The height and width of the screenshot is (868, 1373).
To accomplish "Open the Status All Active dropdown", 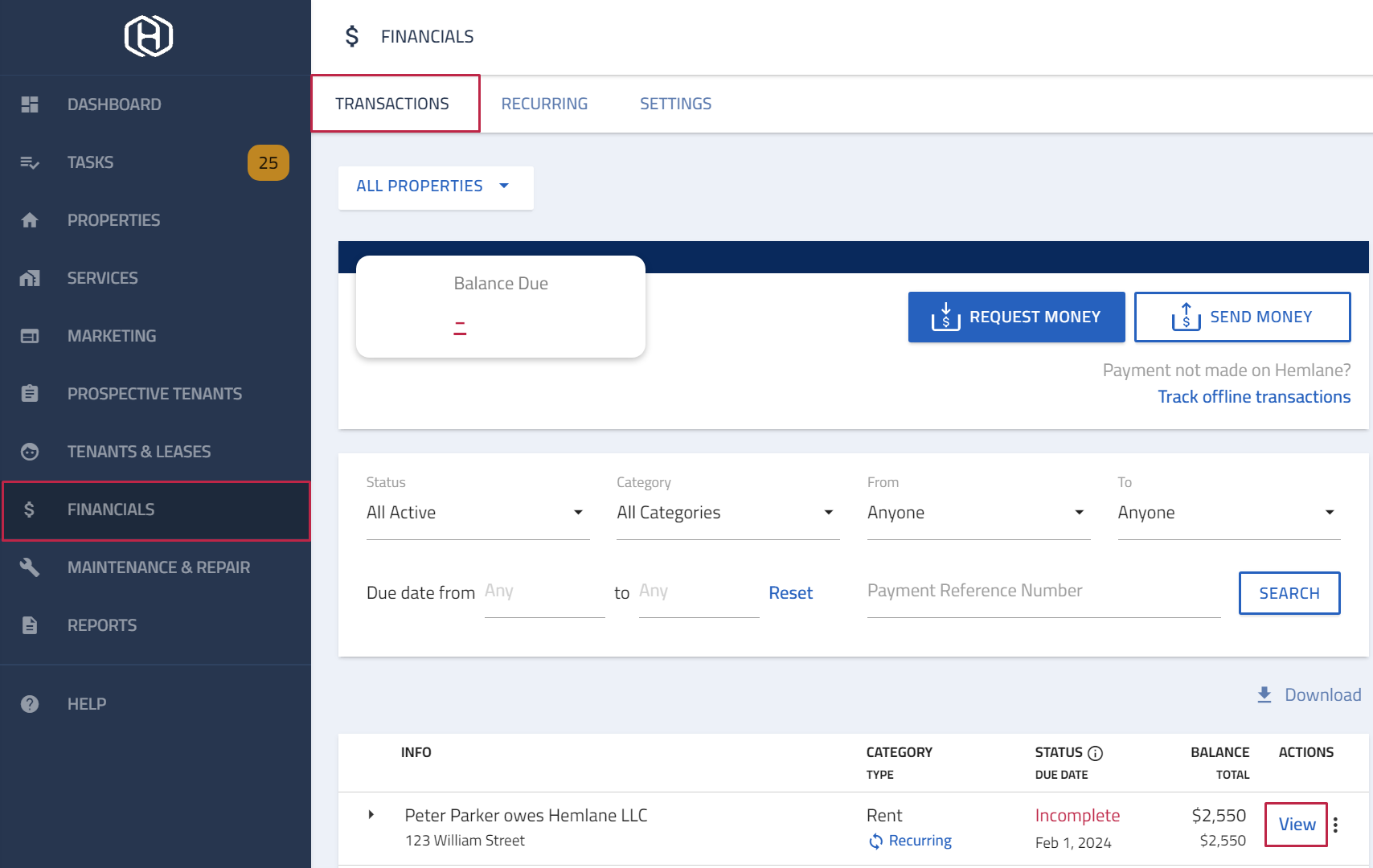I will 477,513.
